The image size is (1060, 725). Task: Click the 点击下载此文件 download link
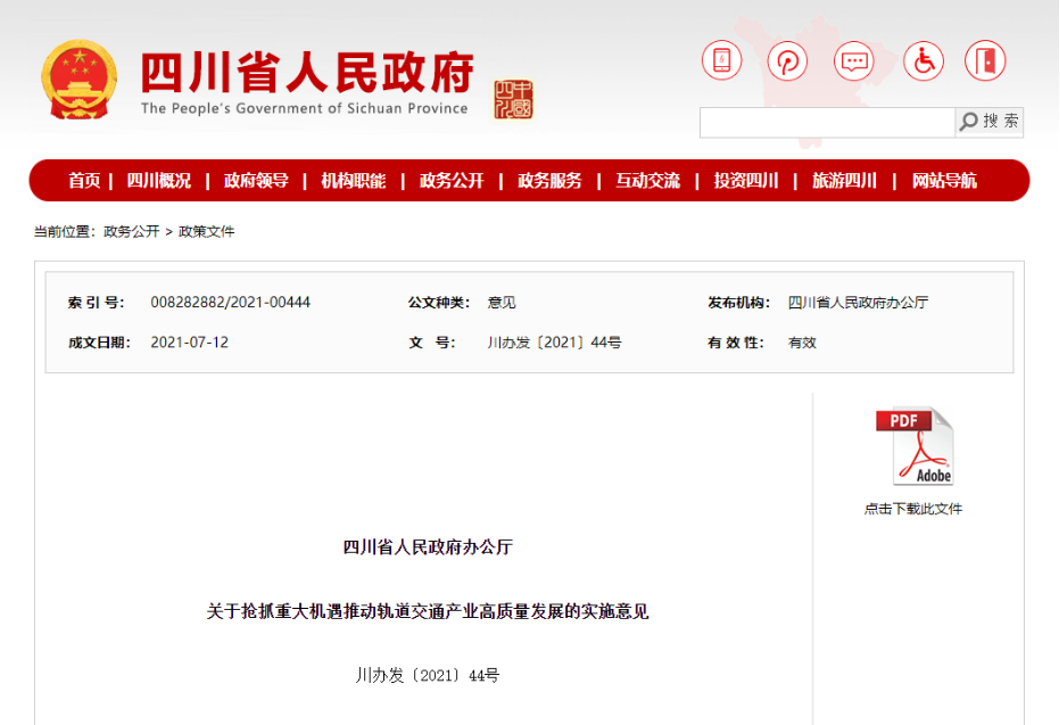pos(914,508)
